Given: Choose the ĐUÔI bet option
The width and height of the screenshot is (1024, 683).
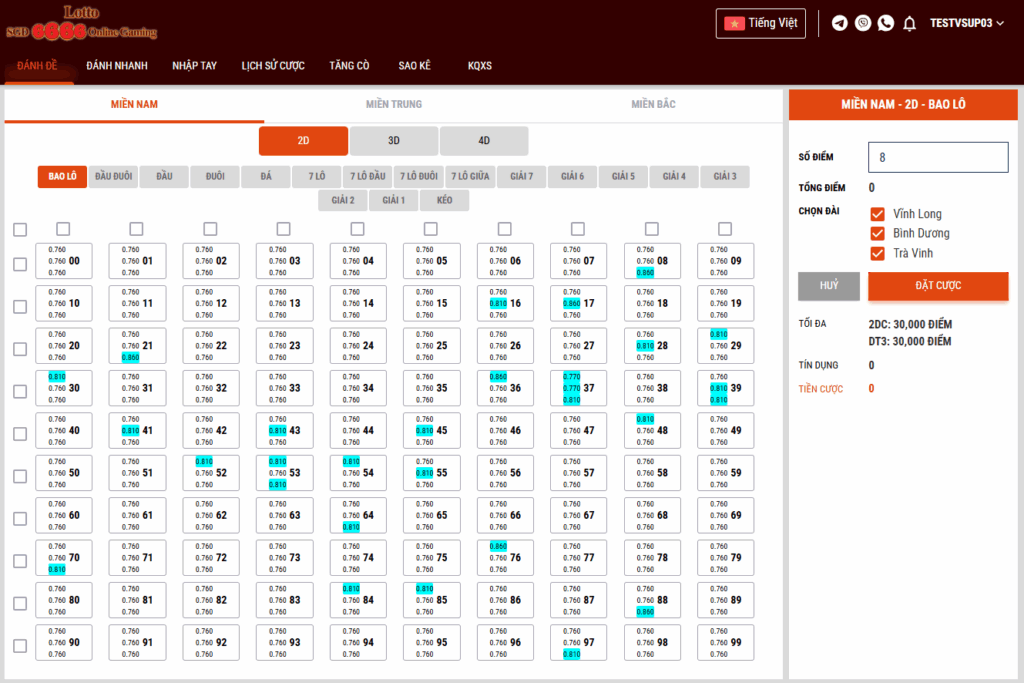Looking at the screenshot, I should (215, 176).
